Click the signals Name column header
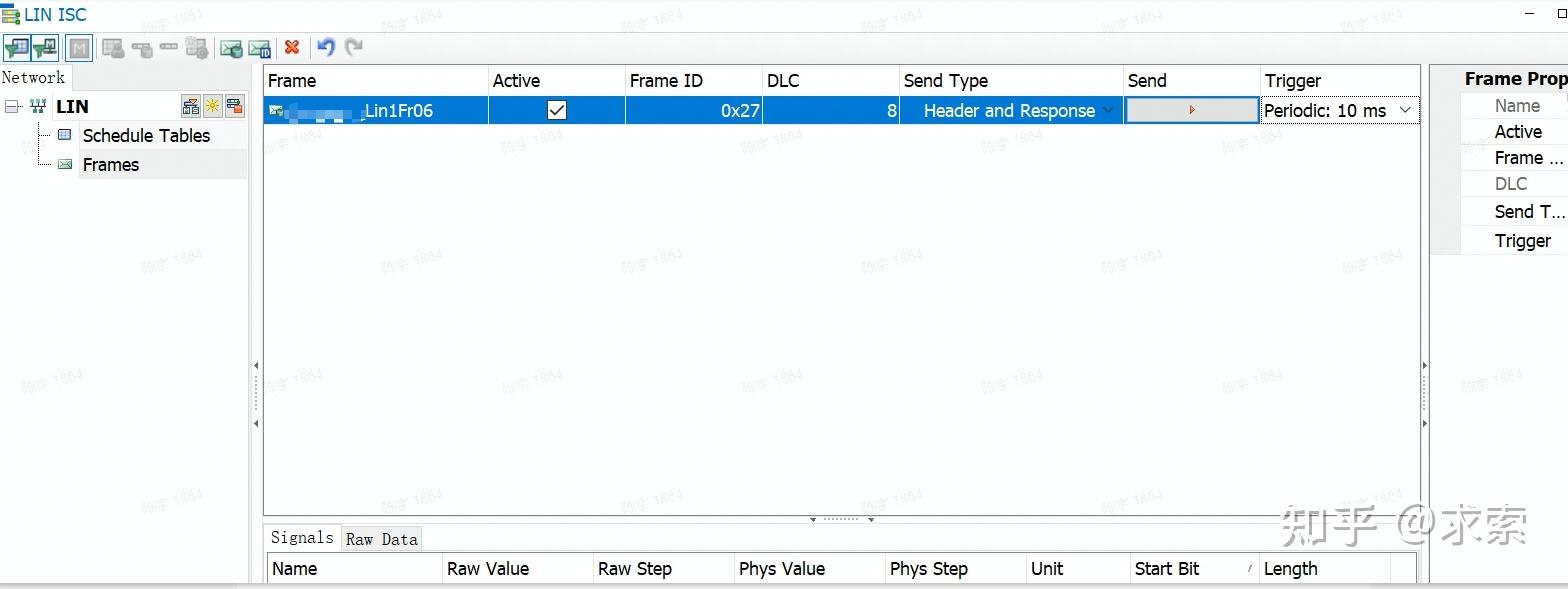 (355, 569)
